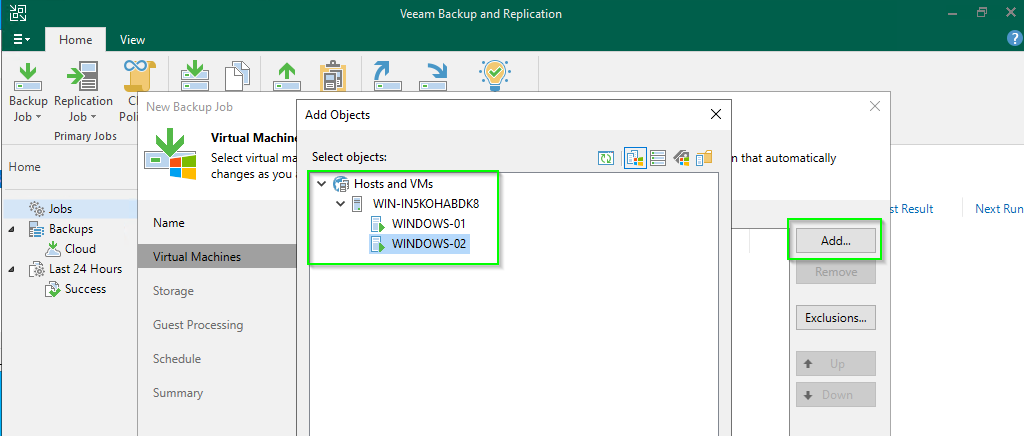Screen dimensions: 1024x436
Task: Select the server-list view icon in Add Objects
Action: click(658, 157)
